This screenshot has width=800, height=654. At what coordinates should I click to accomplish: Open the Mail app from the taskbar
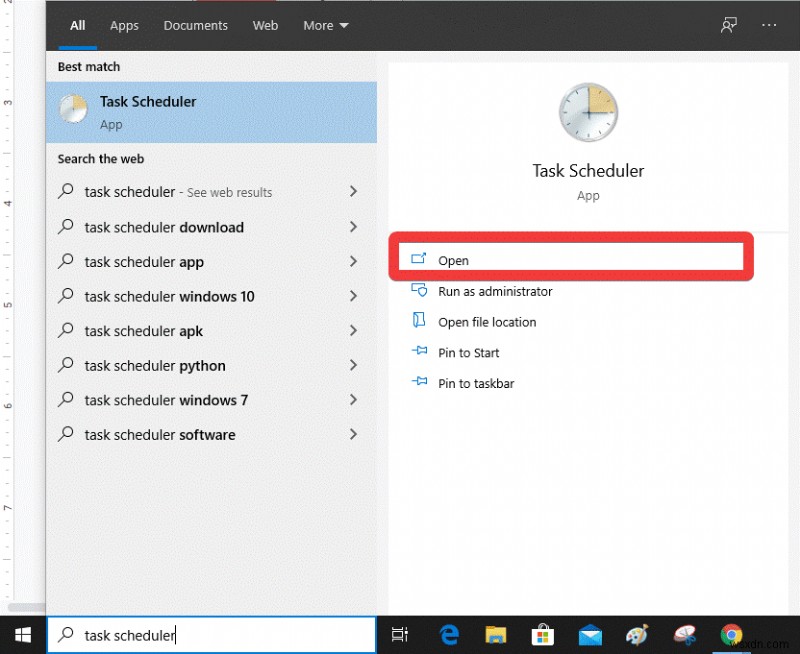[589, 634]
